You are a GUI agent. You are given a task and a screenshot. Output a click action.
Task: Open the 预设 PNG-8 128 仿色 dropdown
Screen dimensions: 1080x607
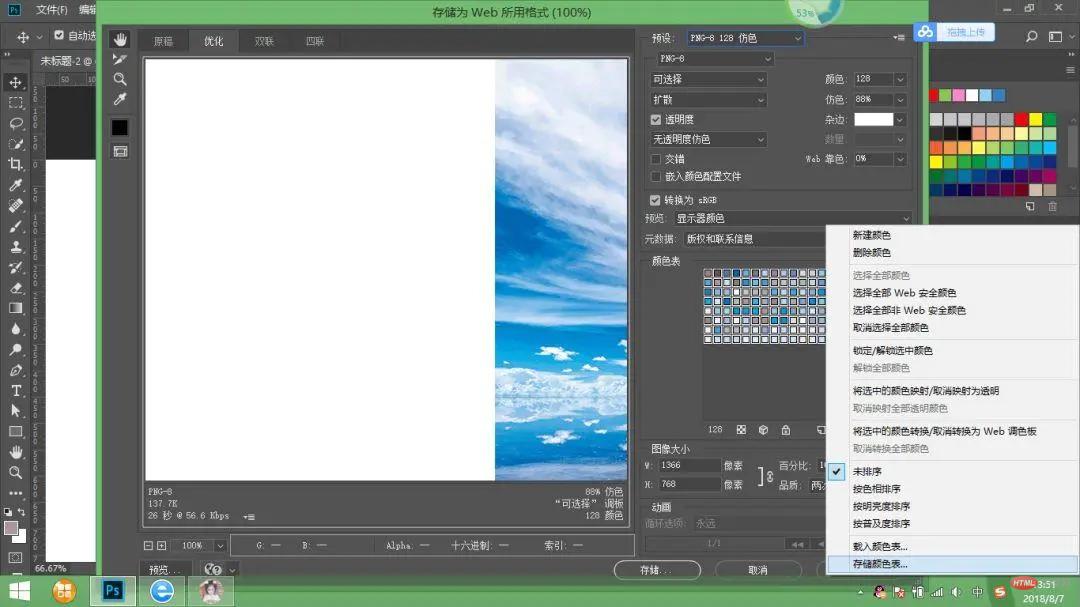pyautogui.click(x=745, y=38)
